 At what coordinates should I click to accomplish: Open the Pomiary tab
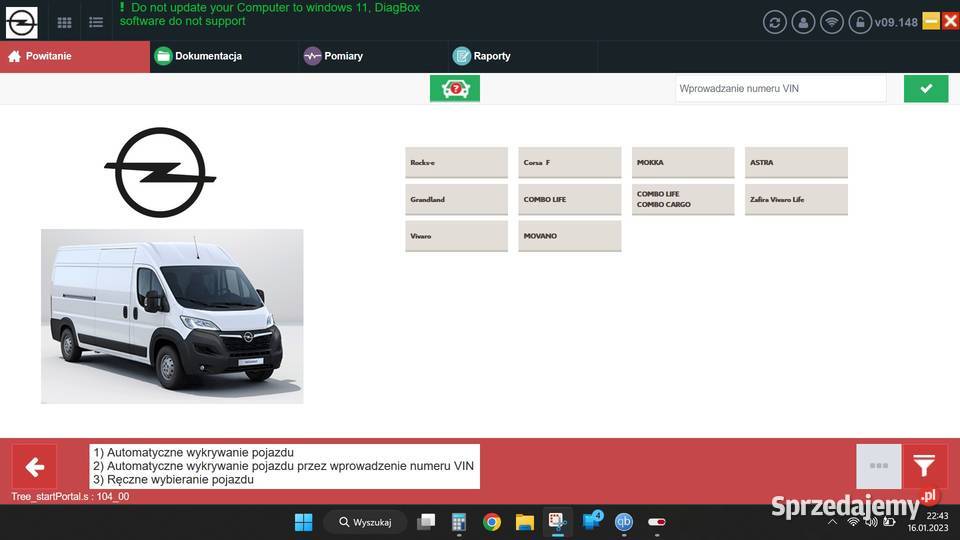pos(373,56)
